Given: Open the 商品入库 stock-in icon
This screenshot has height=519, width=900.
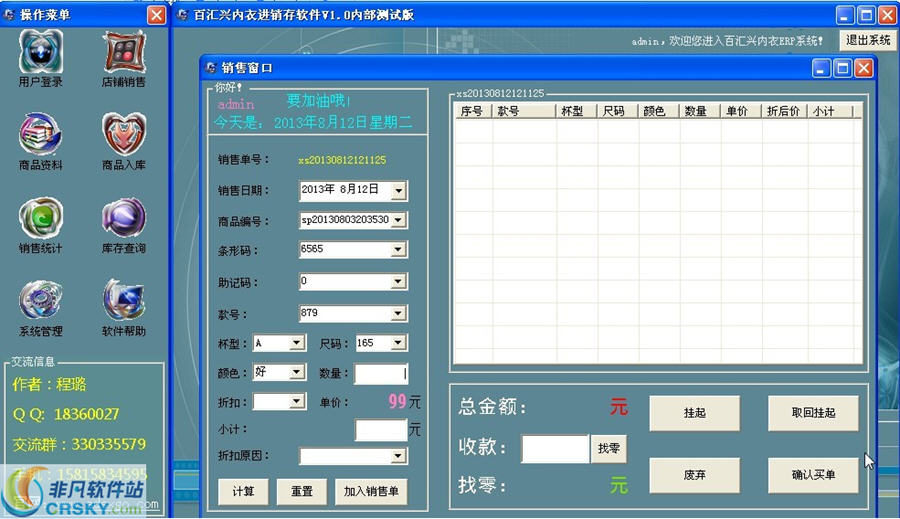Looking at the screenshot, I should [124, 135].
